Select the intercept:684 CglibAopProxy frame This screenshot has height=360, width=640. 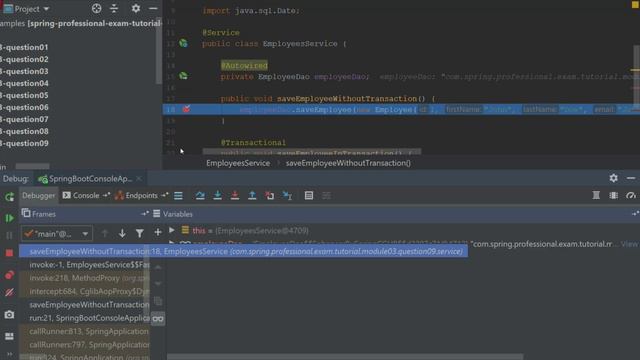tap(85, 291)
